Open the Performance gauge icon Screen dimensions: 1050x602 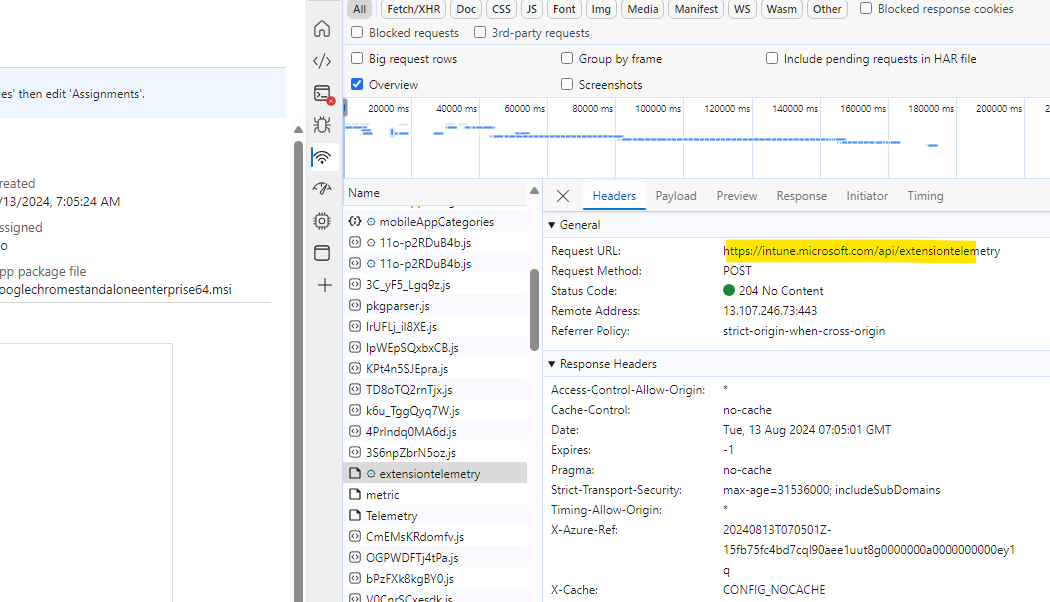[322, 189]
